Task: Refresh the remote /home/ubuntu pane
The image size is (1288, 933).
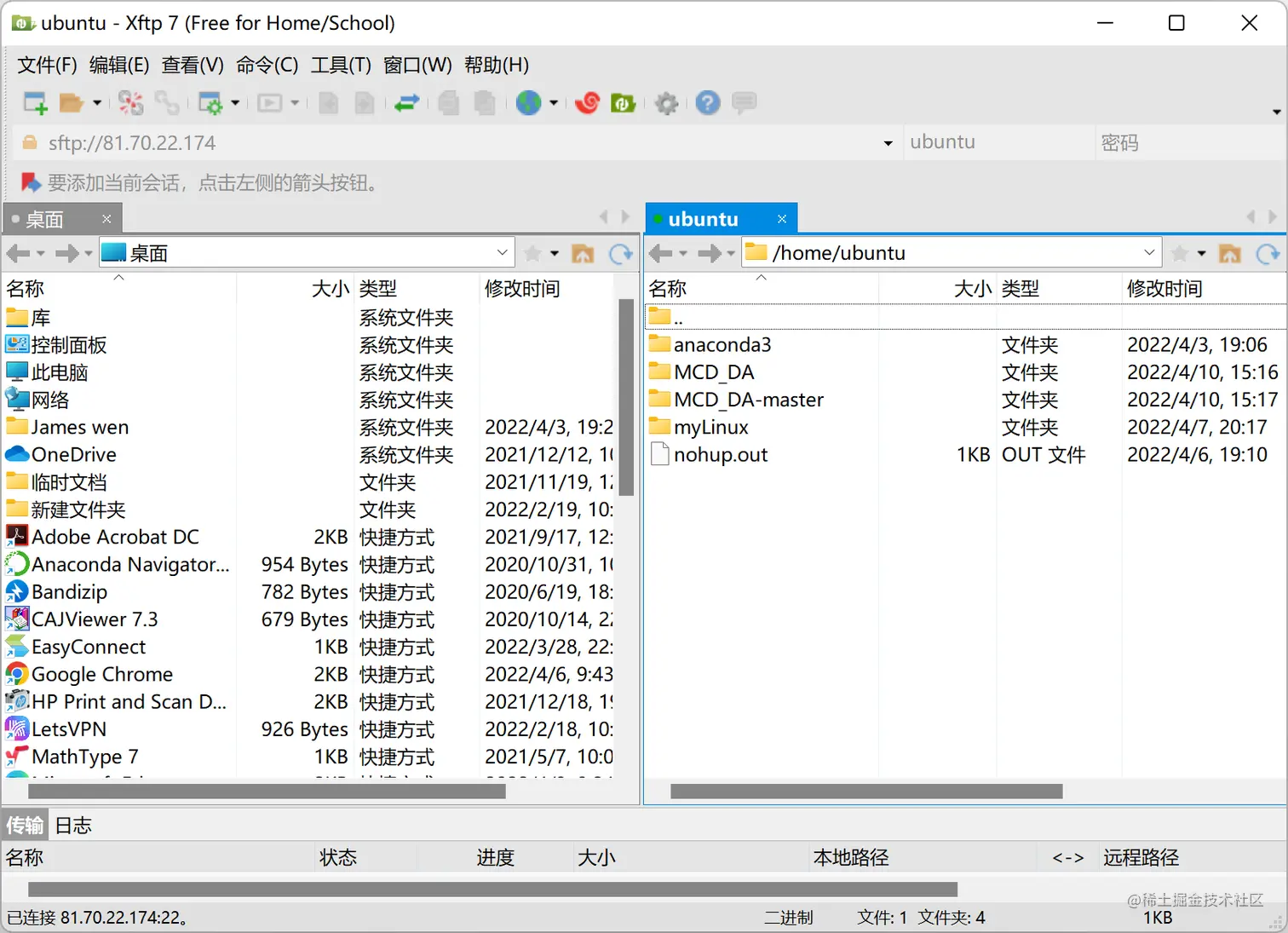Action: (1268, 253)
